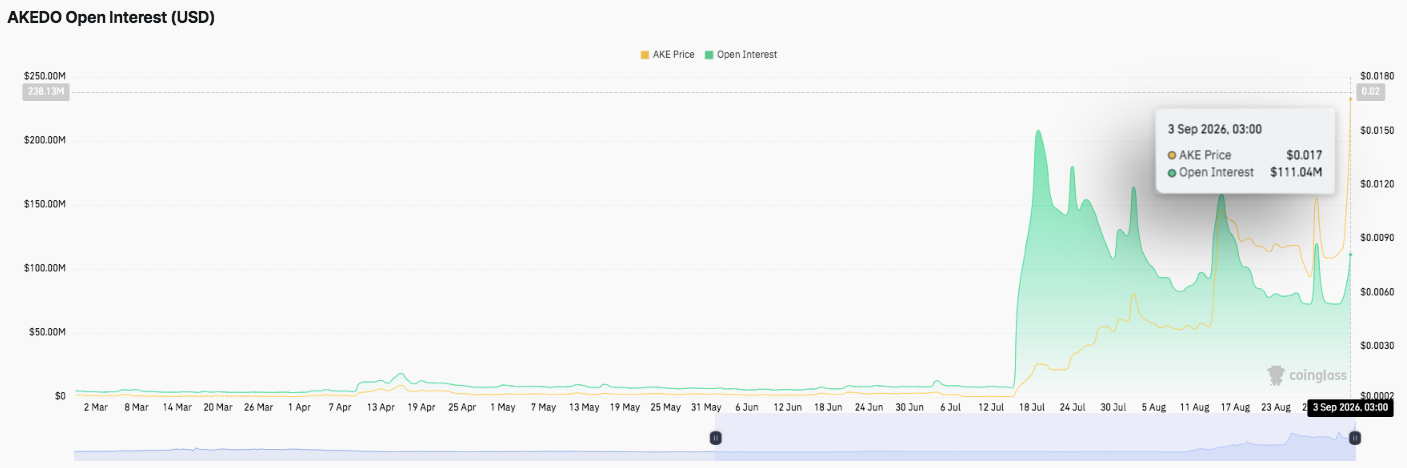Click the 1 Apr date label
Screen dimensions: 1407x468
click(x=298, y=407)
